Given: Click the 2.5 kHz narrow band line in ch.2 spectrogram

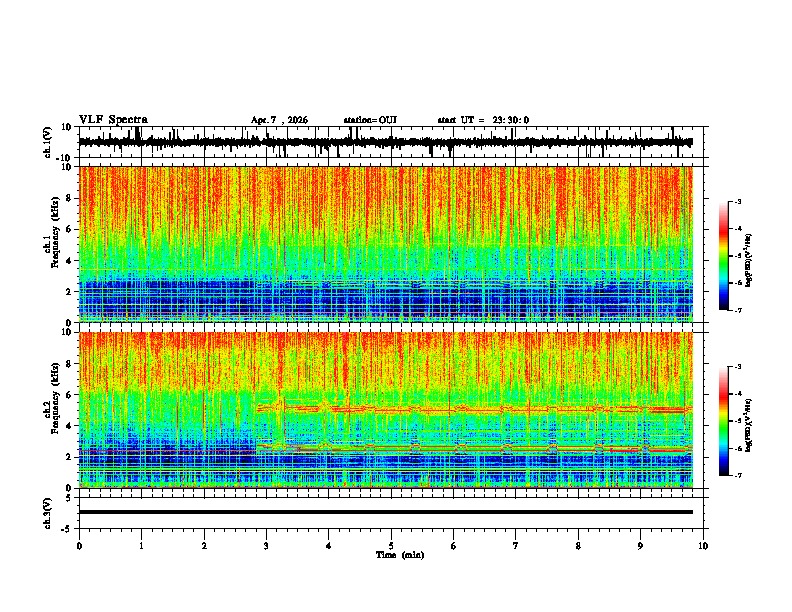Looking at the screenshot, I should [x=475, y=448].
